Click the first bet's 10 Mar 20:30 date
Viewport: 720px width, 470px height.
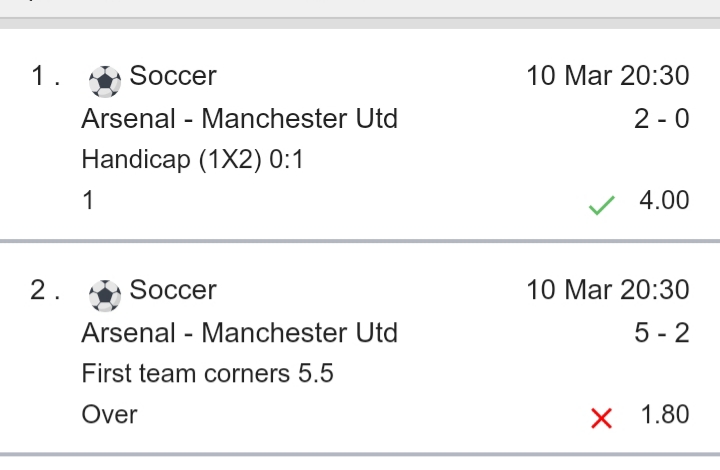[x=608, y=76]
